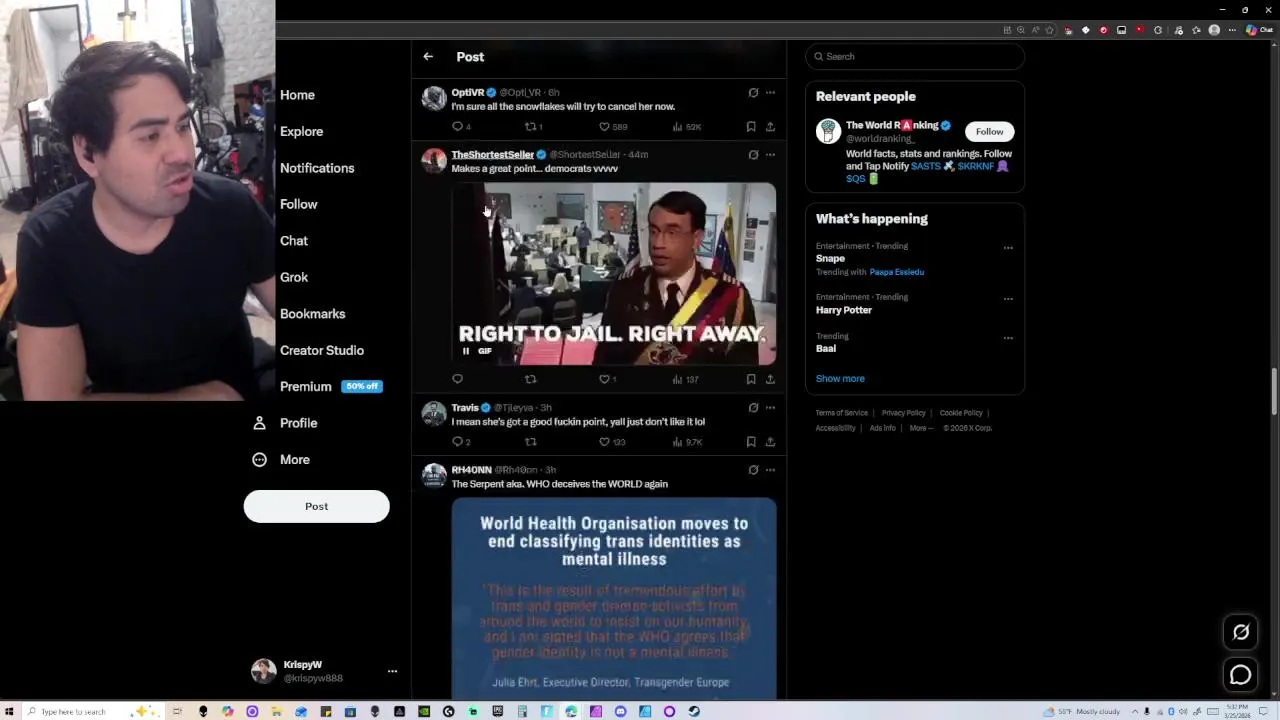Open Premium 50% off in sidebar

coord(331,387)
